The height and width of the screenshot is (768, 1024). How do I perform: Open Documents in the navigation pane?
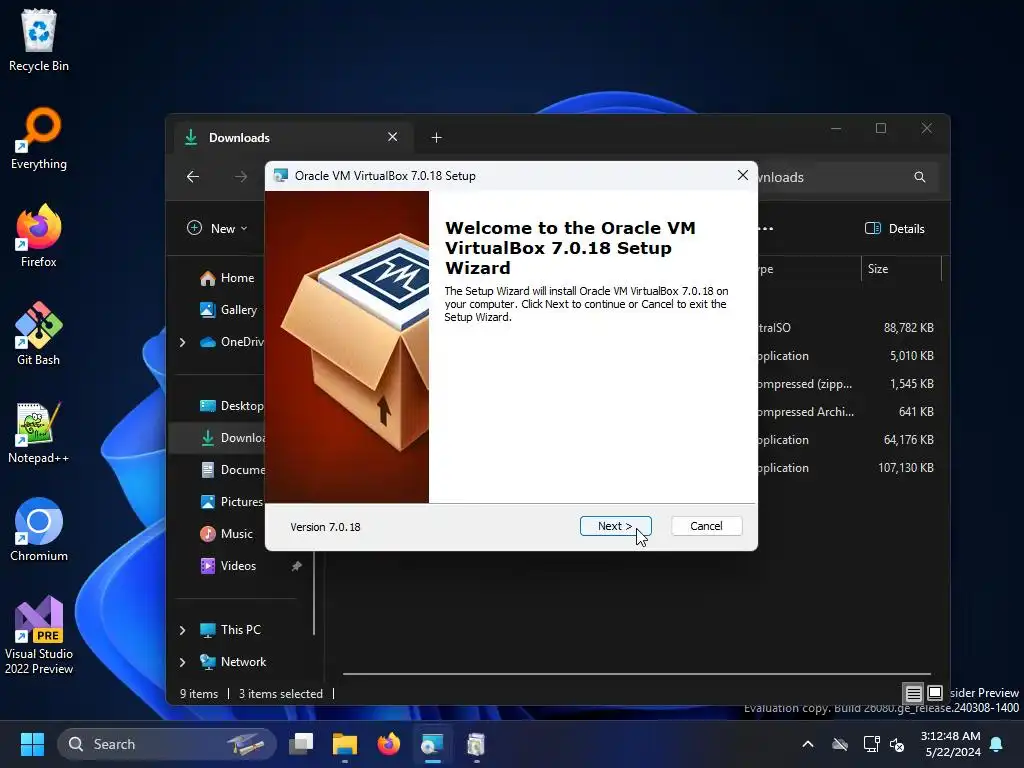232,470
